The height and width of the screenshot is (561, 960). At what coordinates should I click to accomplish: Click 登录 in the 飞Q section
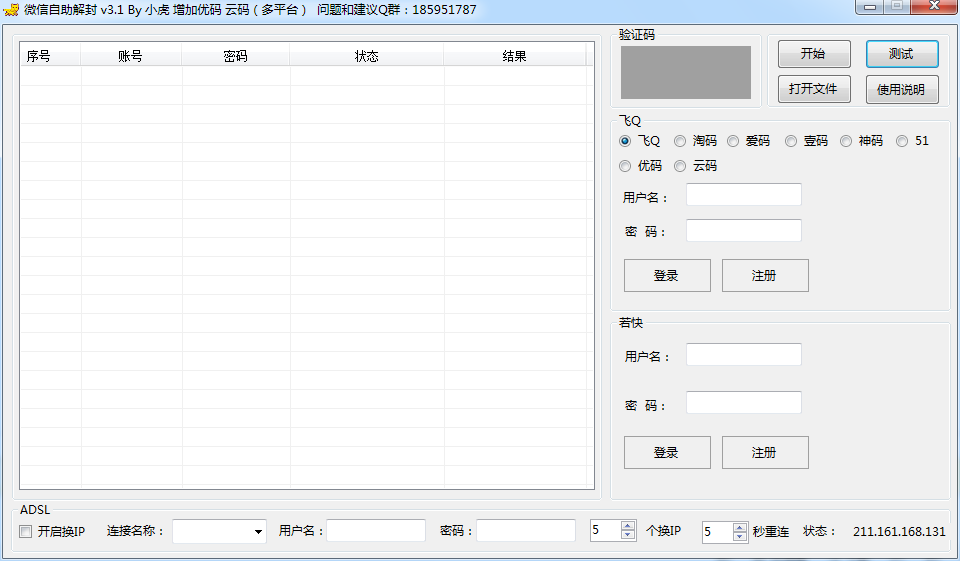667,276
